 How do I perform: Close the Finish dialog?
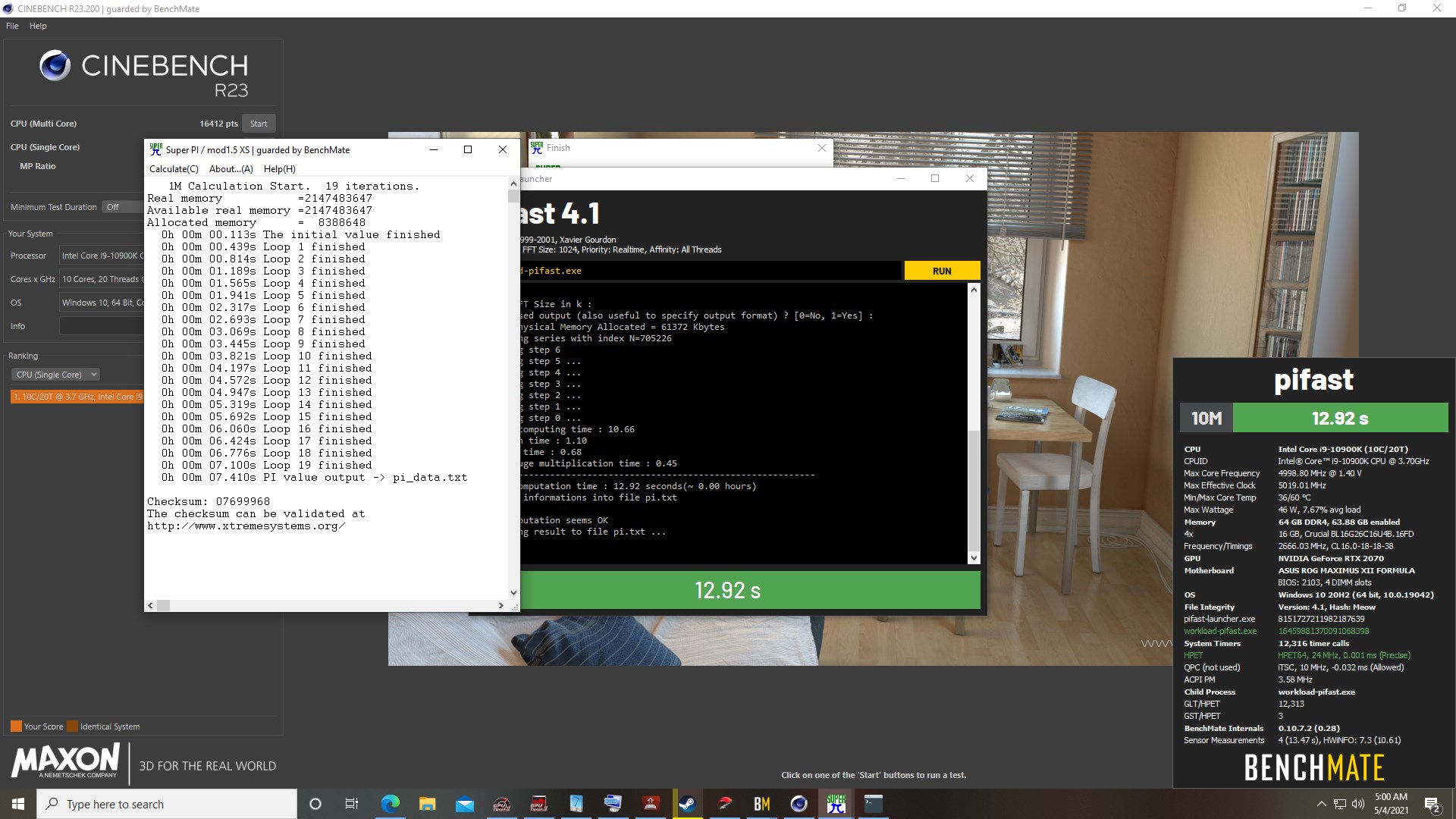(x=822, y=148)
